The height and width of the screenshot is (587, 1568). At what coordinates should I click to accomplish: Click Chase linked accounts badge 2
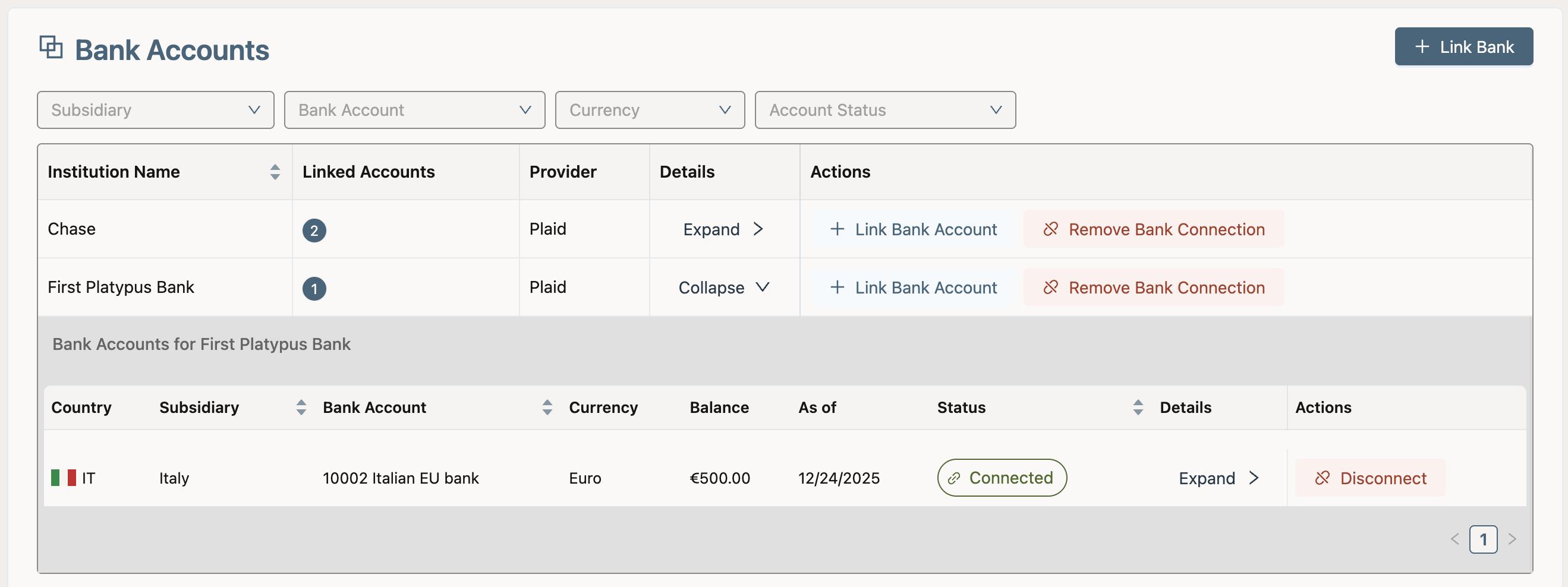pyautogui.click(x=314, y=231)
